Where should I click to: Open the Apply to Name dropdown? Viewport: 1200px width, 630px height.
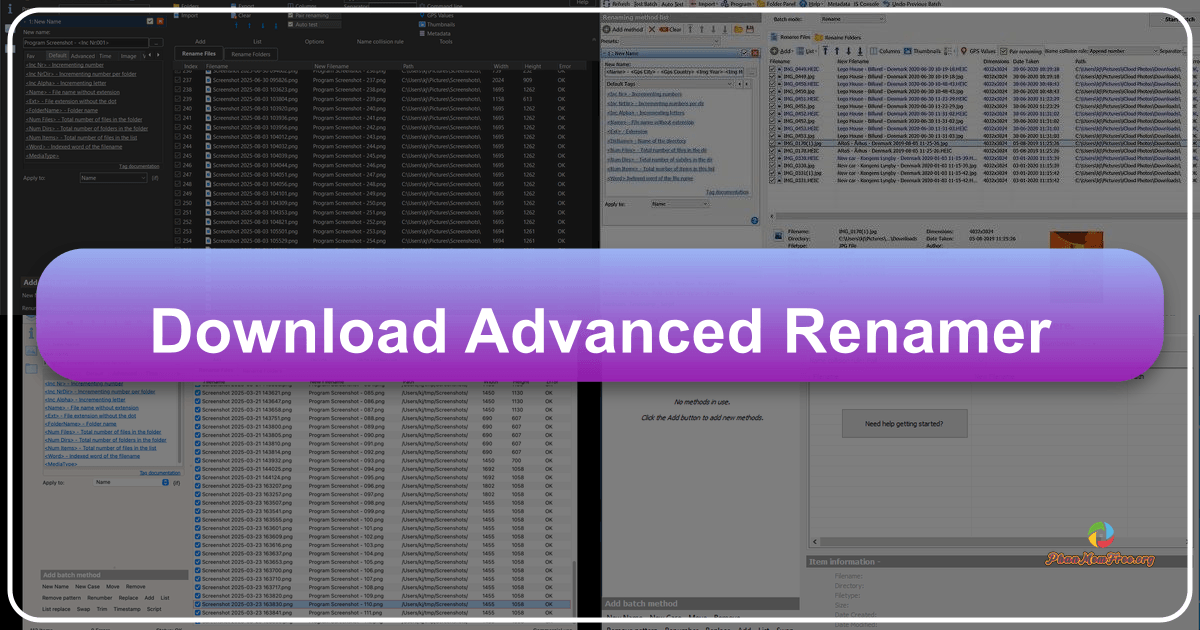pos(679,204)
